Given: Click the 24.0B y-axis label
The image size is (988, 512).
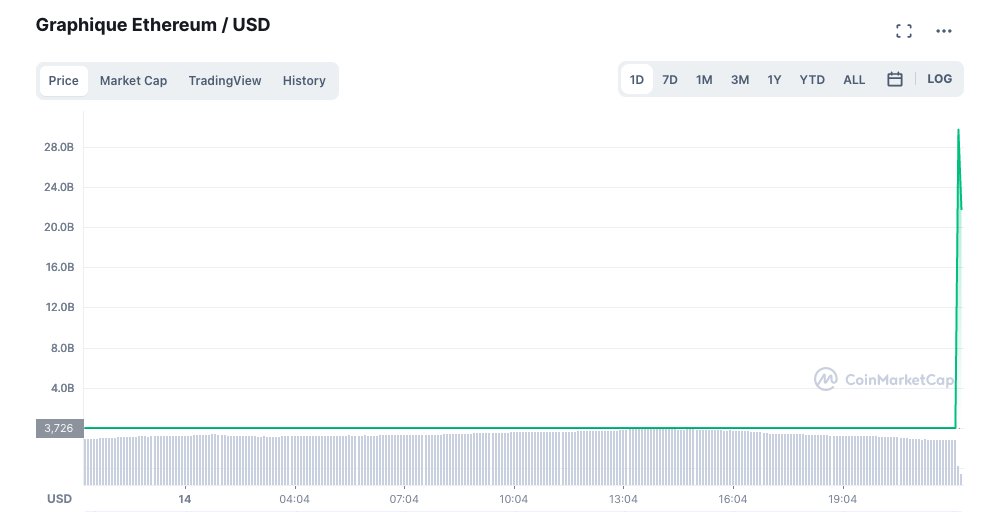Looking at the screenshot, I should 59,187.
